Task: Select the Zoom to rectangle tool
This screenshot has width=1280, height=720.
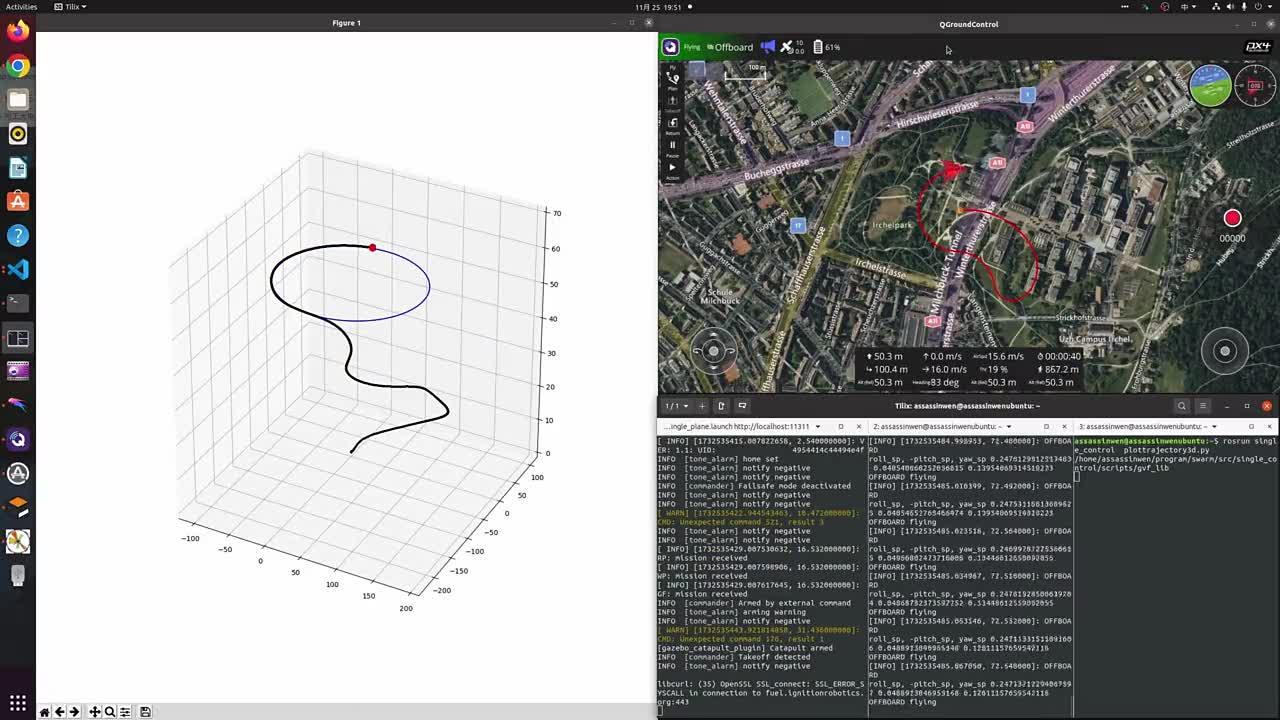Action: [110, 712]
